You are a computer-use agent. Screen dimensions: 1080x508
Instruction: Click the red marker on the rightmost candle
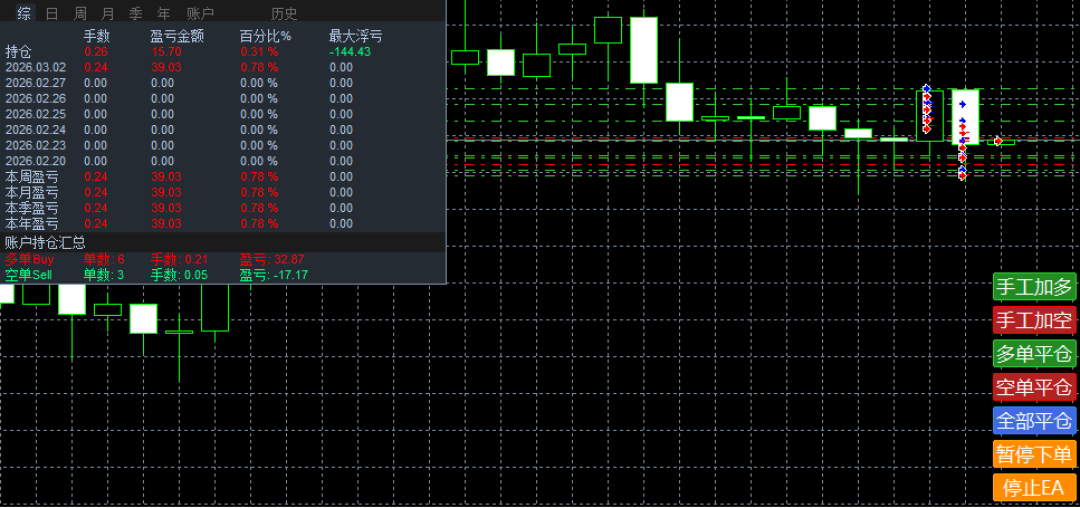[x=998, y=141]
